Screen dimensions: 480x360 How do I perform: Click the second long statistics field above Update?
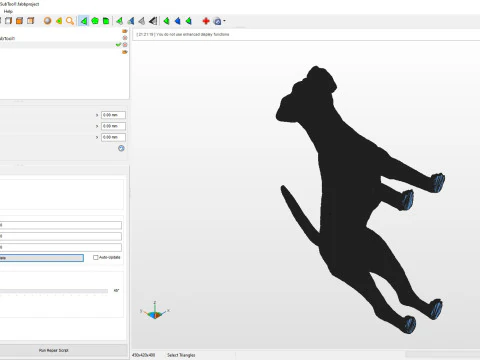(61, 236)
